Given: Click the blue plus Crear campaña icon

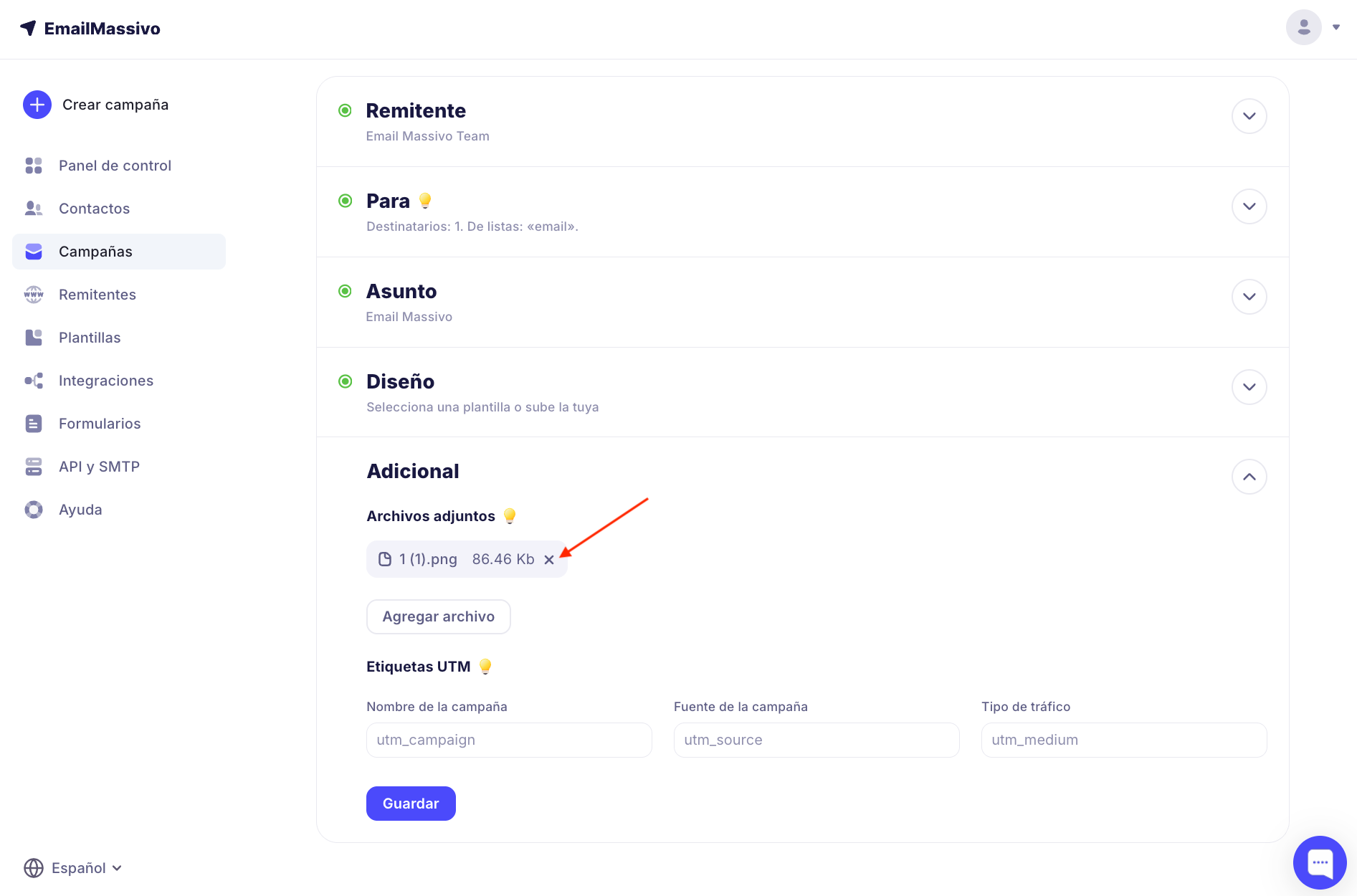Looking at the screenshot, I should (37, 105).
